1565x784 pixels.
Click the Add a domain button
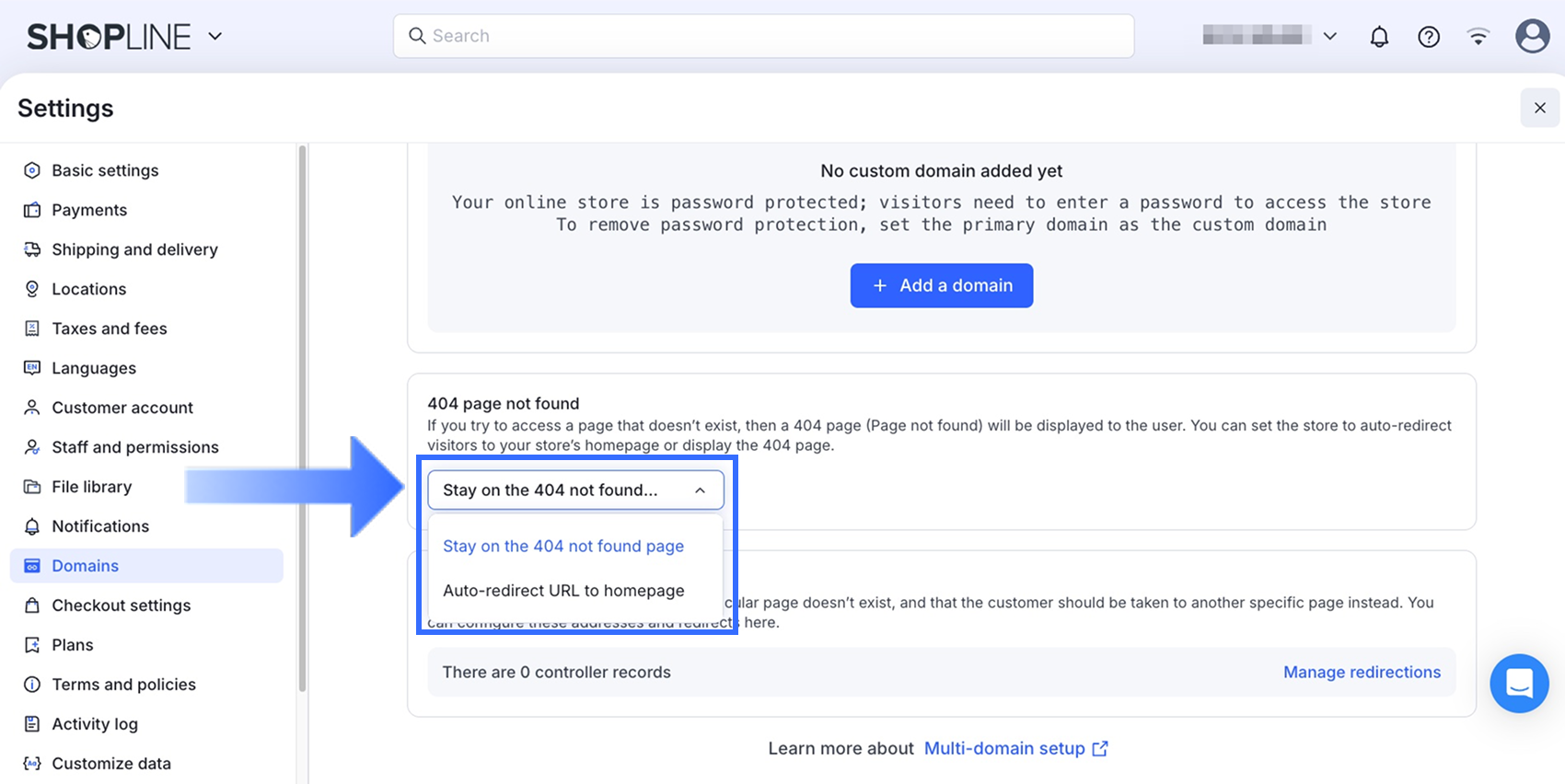click(x=941, y=285)
